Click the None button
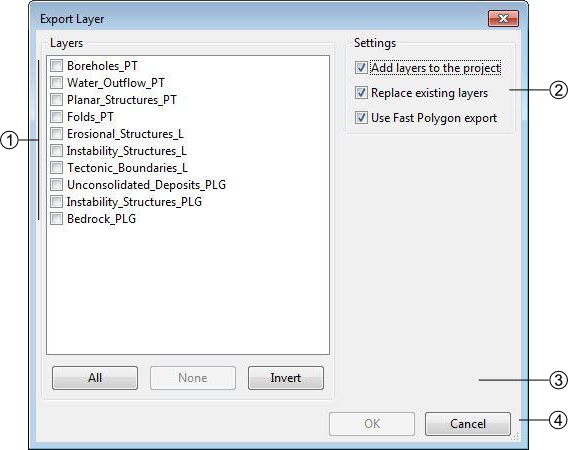The width and height of the screenshot is (568, 450). (x=193, y=378)
